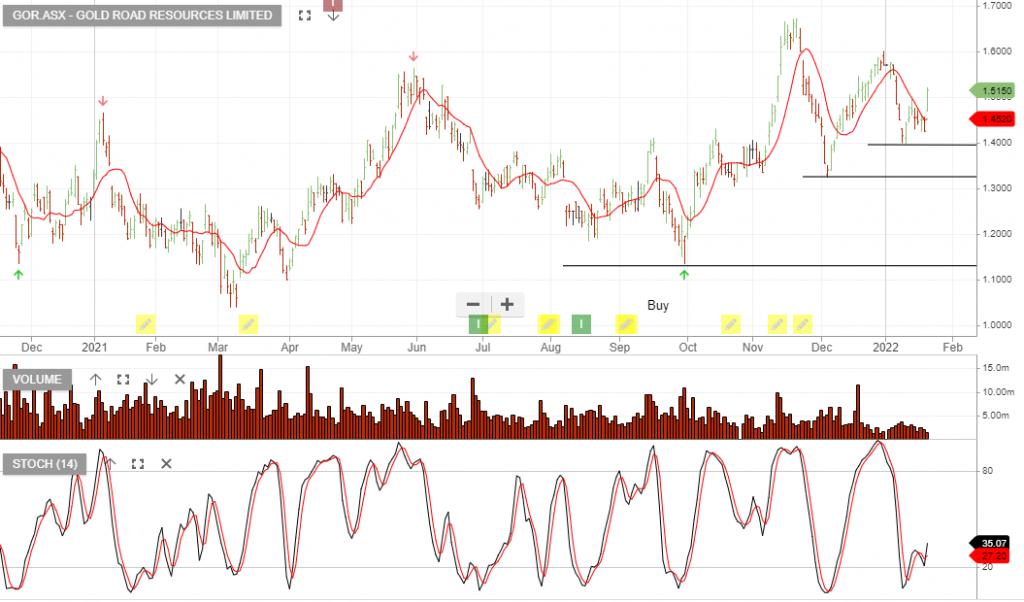
Task: Move the VOLUME panel up
Action: 95,379
